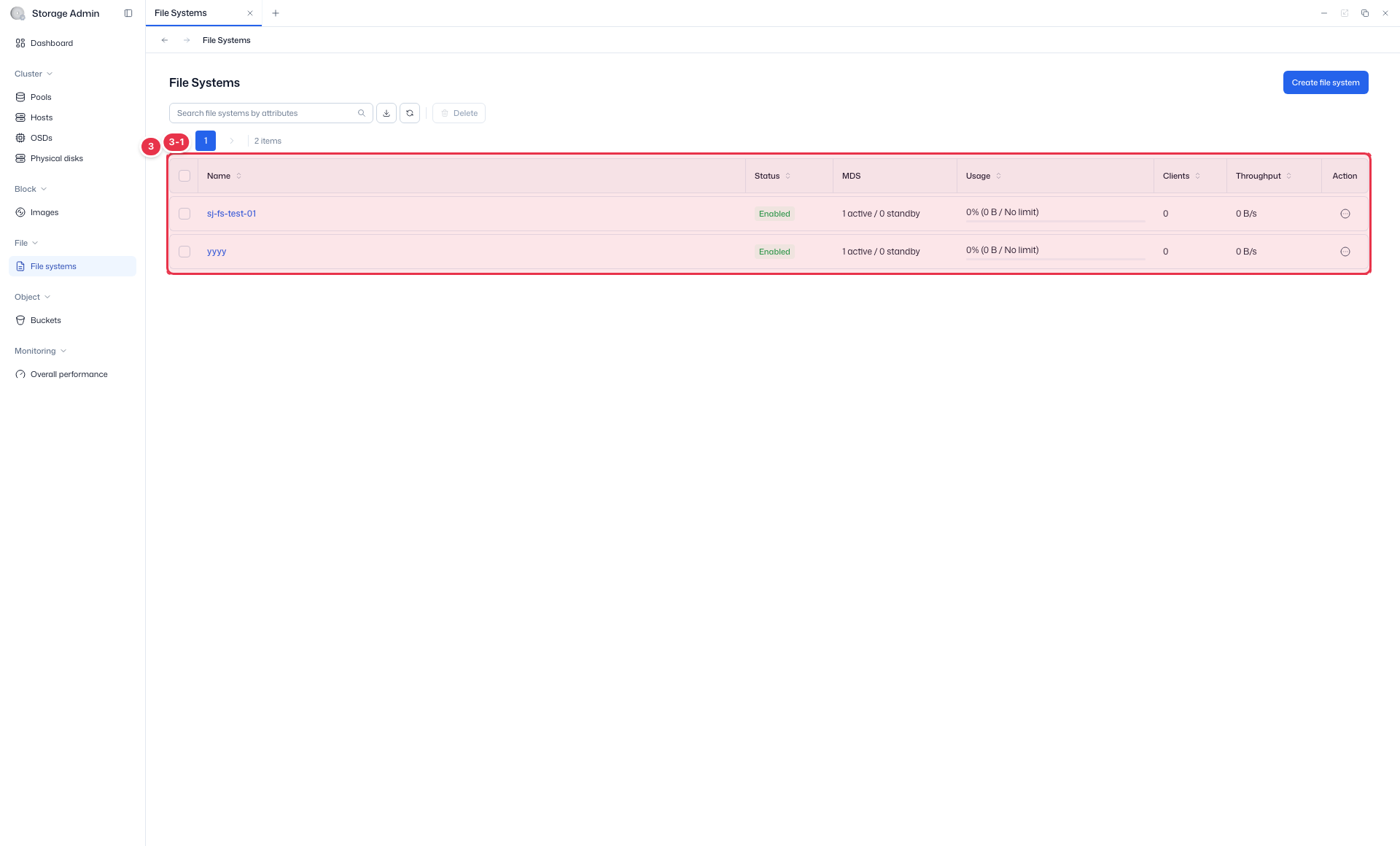Collapse the File section
The width and height of the screenshot is (1400, 846).
click(x=26, y=243)
